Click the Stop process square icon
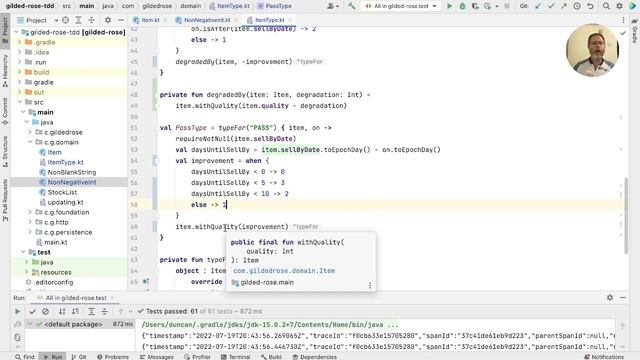The width and height of the screenshot is (640, 360). click(x=507, y=6)
